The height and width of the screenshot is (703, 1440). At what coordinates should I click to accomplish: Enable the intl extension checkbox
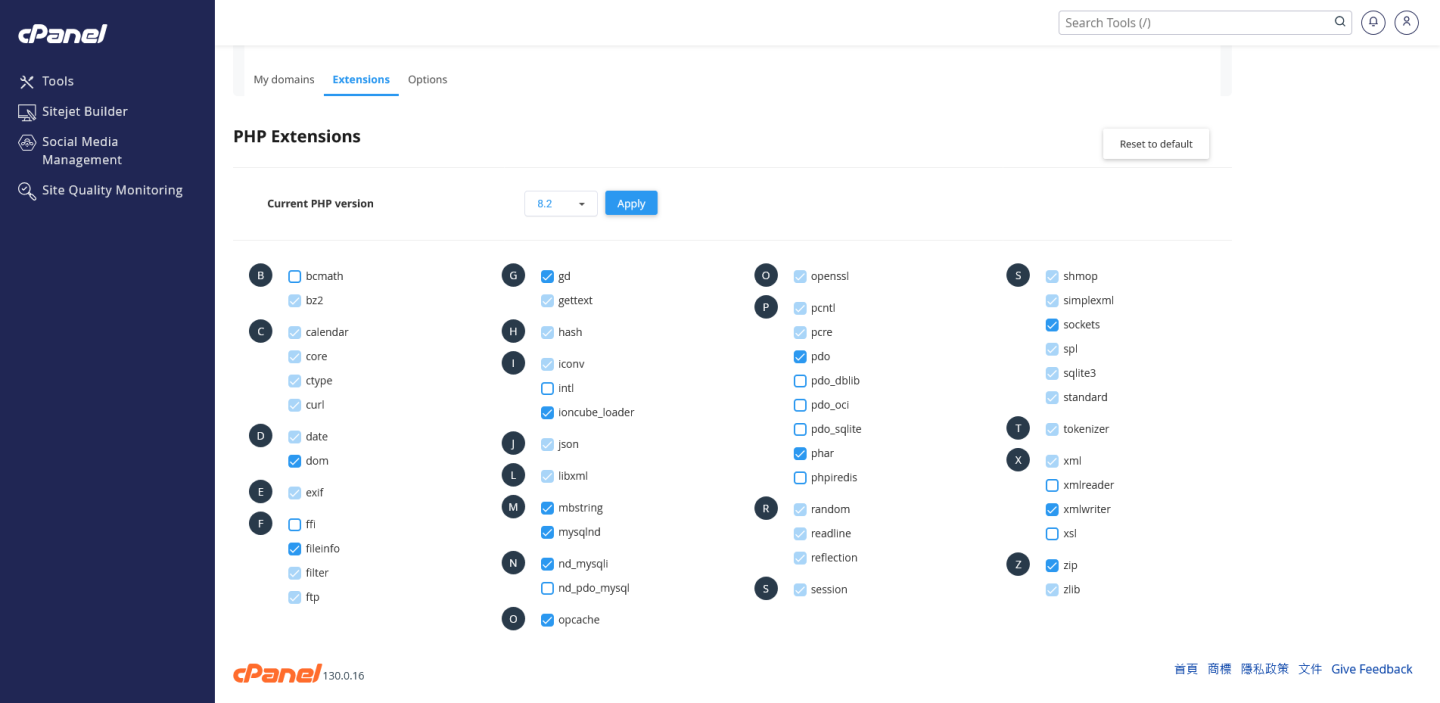click(547, 388)
